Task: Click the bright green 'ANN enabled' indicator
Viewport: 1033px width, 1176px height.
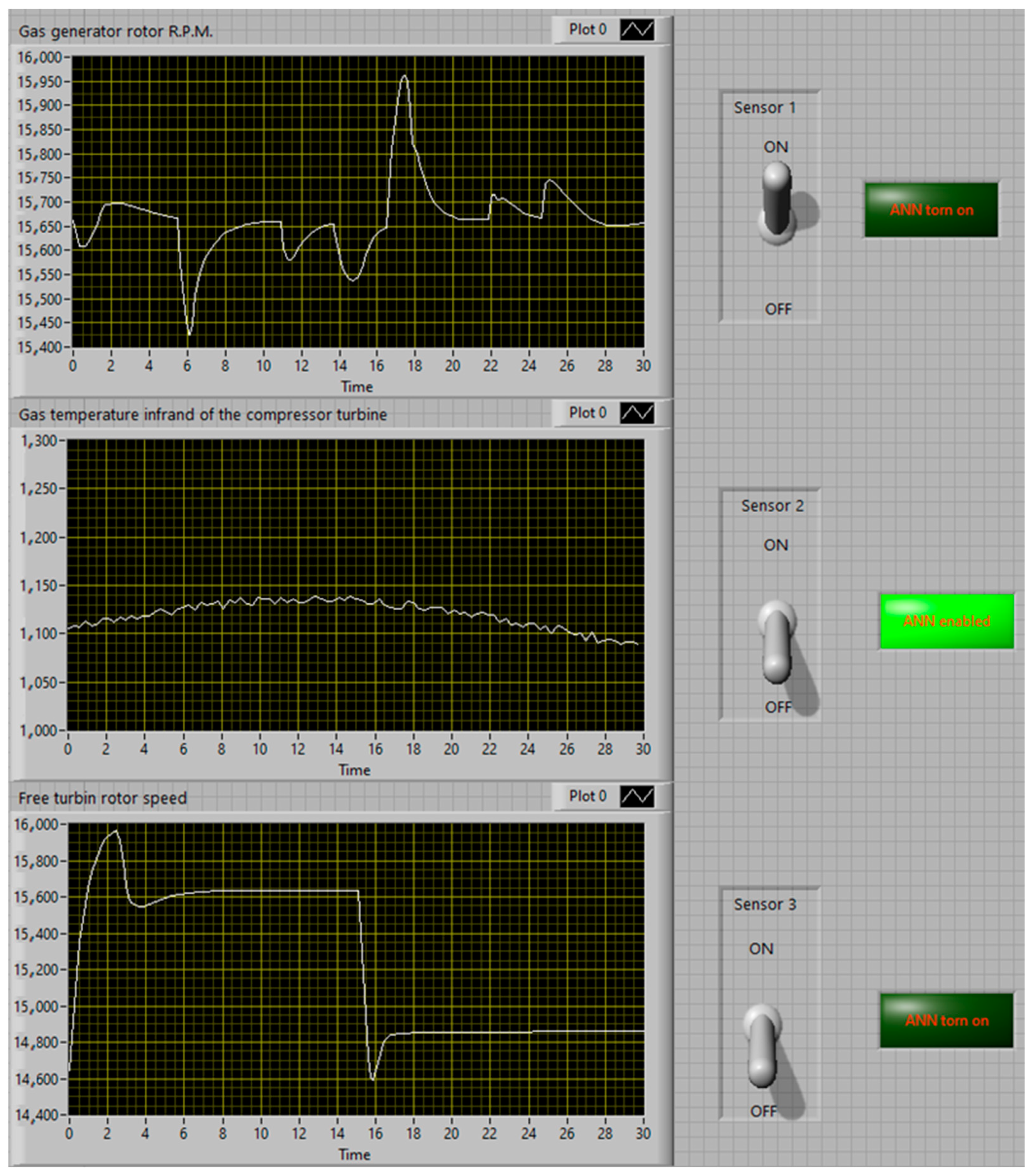Action: tap(947, 621)
